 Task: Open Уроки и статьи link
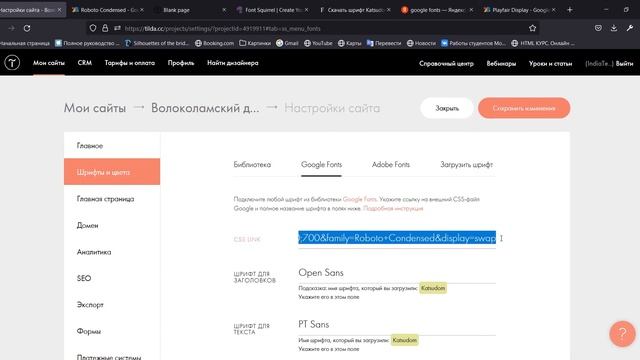(x=550, y=63)
